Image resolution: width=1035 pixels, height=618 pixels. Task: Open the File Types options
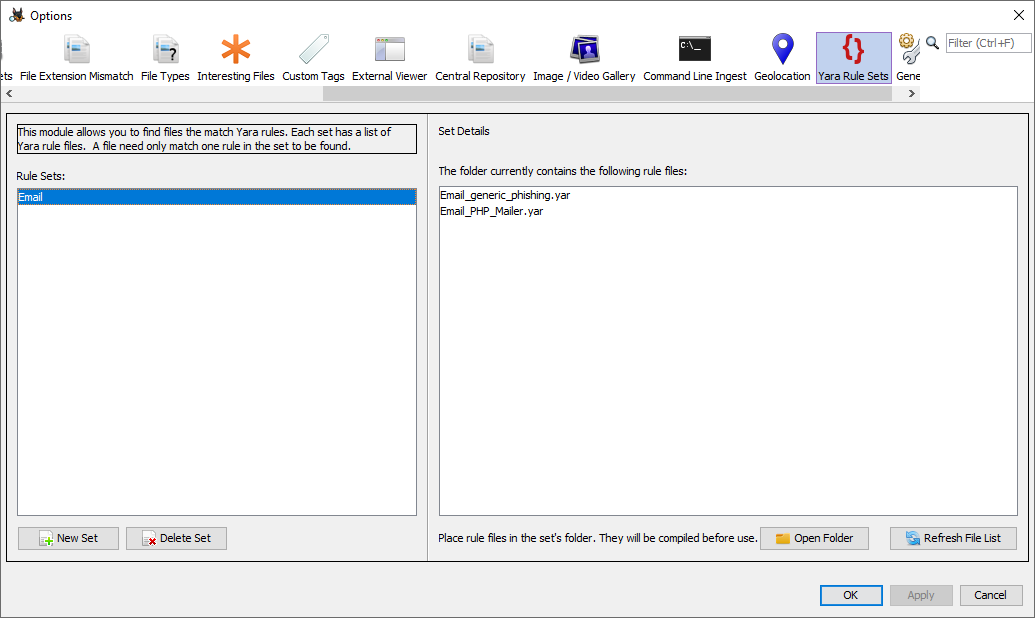(165, 58)
